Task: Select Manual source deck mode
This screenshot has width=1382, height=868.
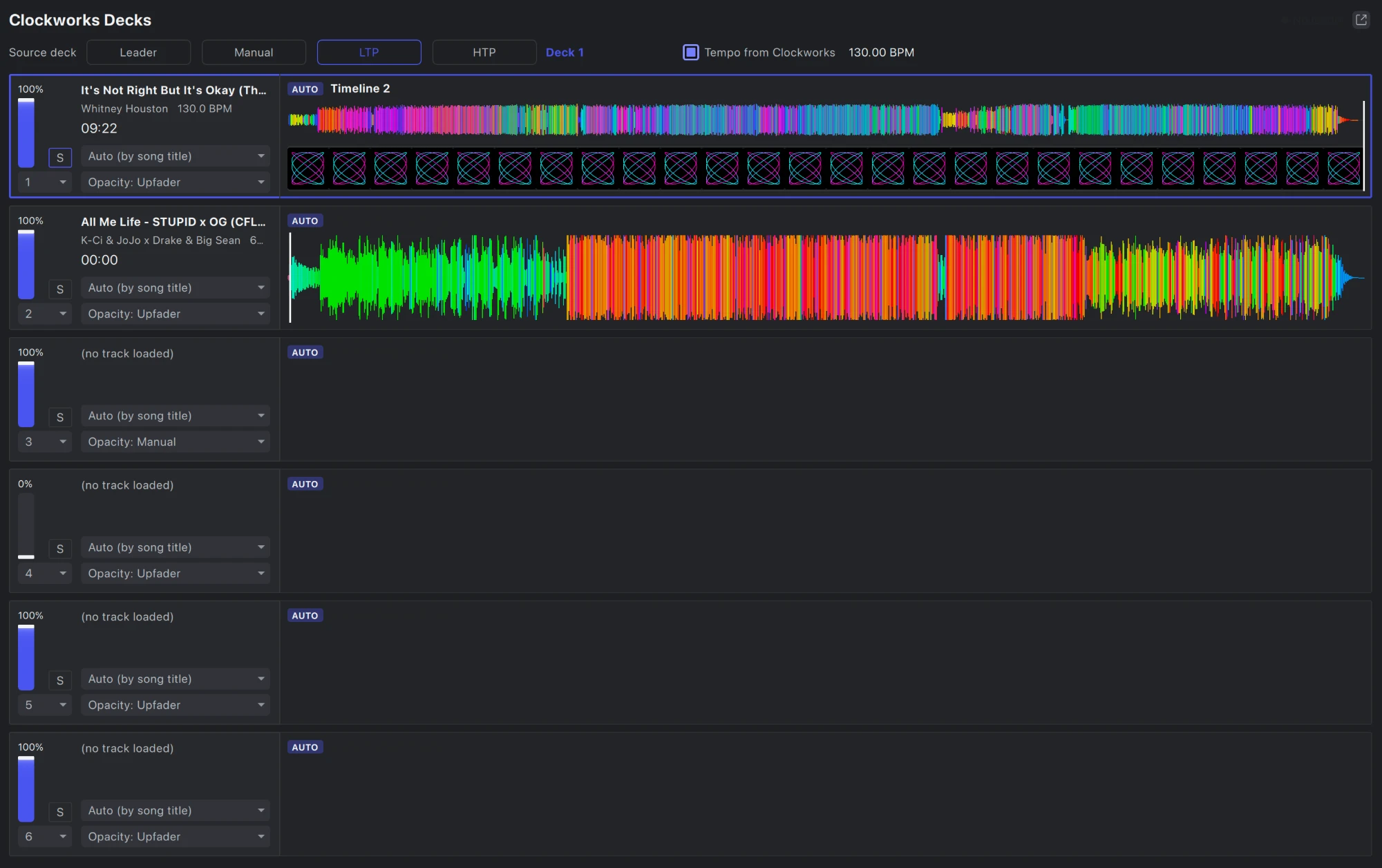Action: click(x=254, y=53)
